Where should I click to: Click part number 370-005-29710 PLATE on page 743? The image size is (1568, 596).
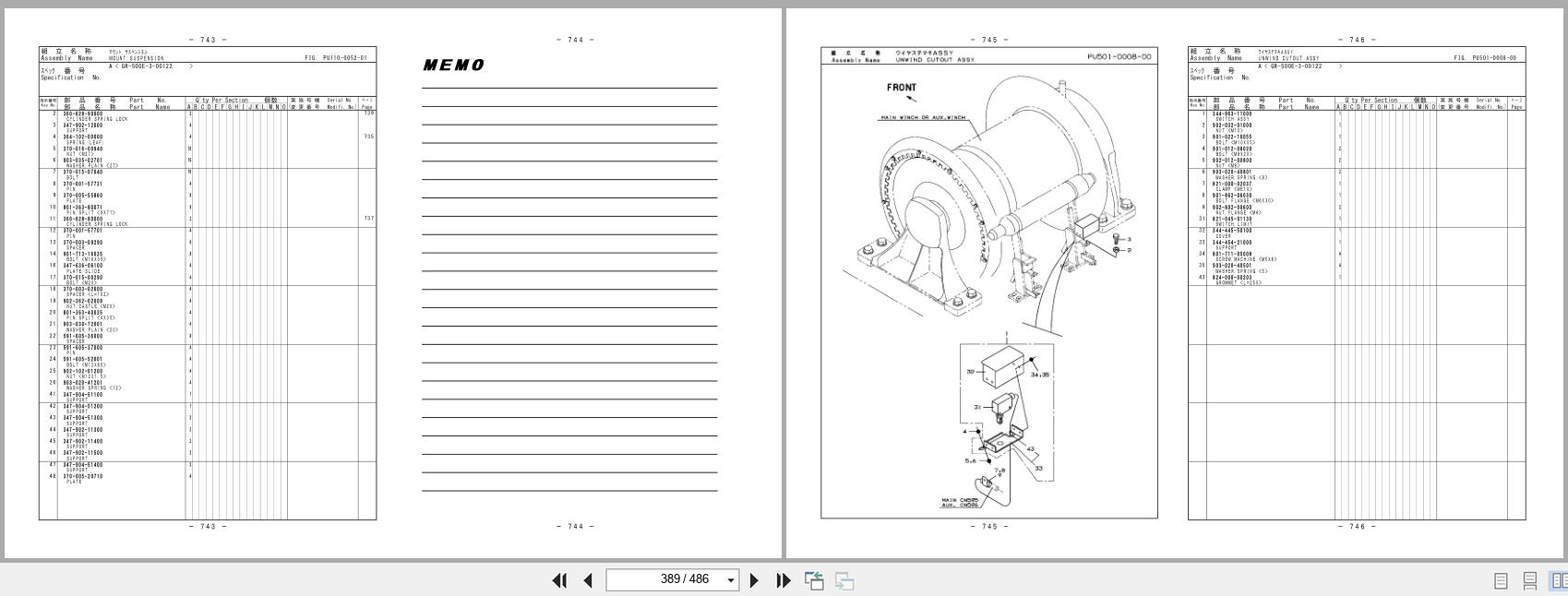[83, 477]
